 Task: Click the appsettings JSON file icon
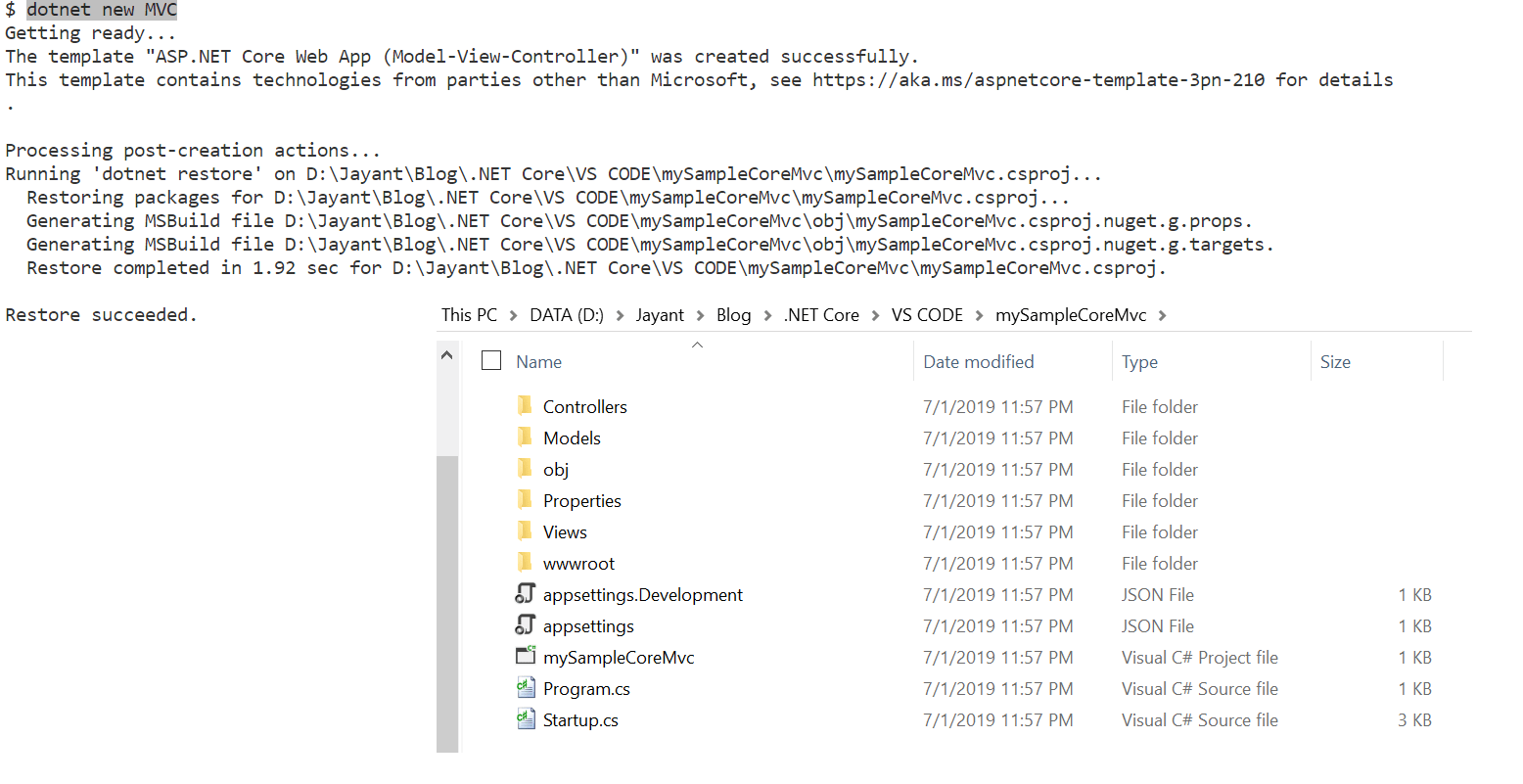tap(526, 625)
